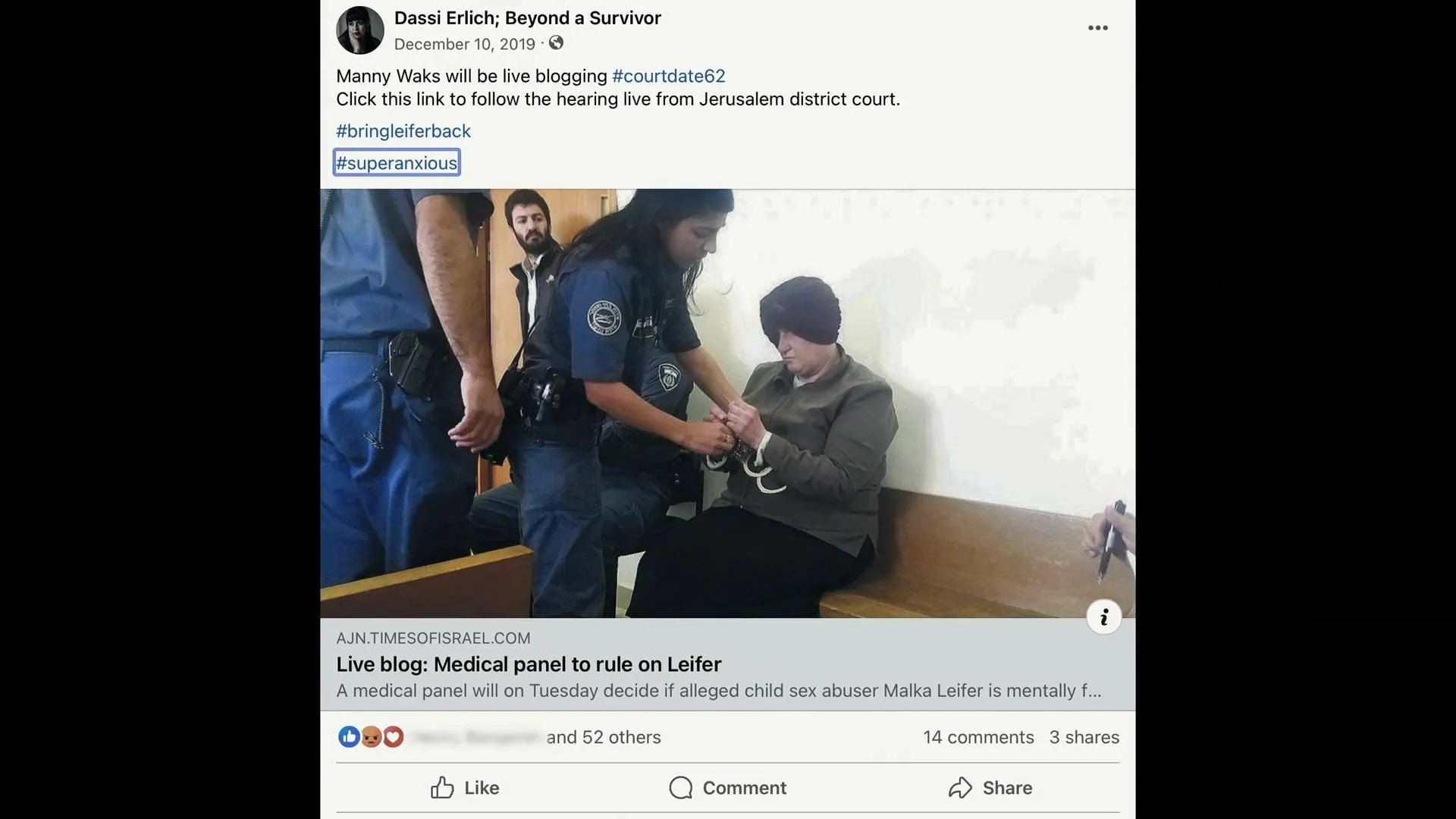Click the angry reaction emoji
This screenshot has width=1456, height=819.
click(371, 736)
